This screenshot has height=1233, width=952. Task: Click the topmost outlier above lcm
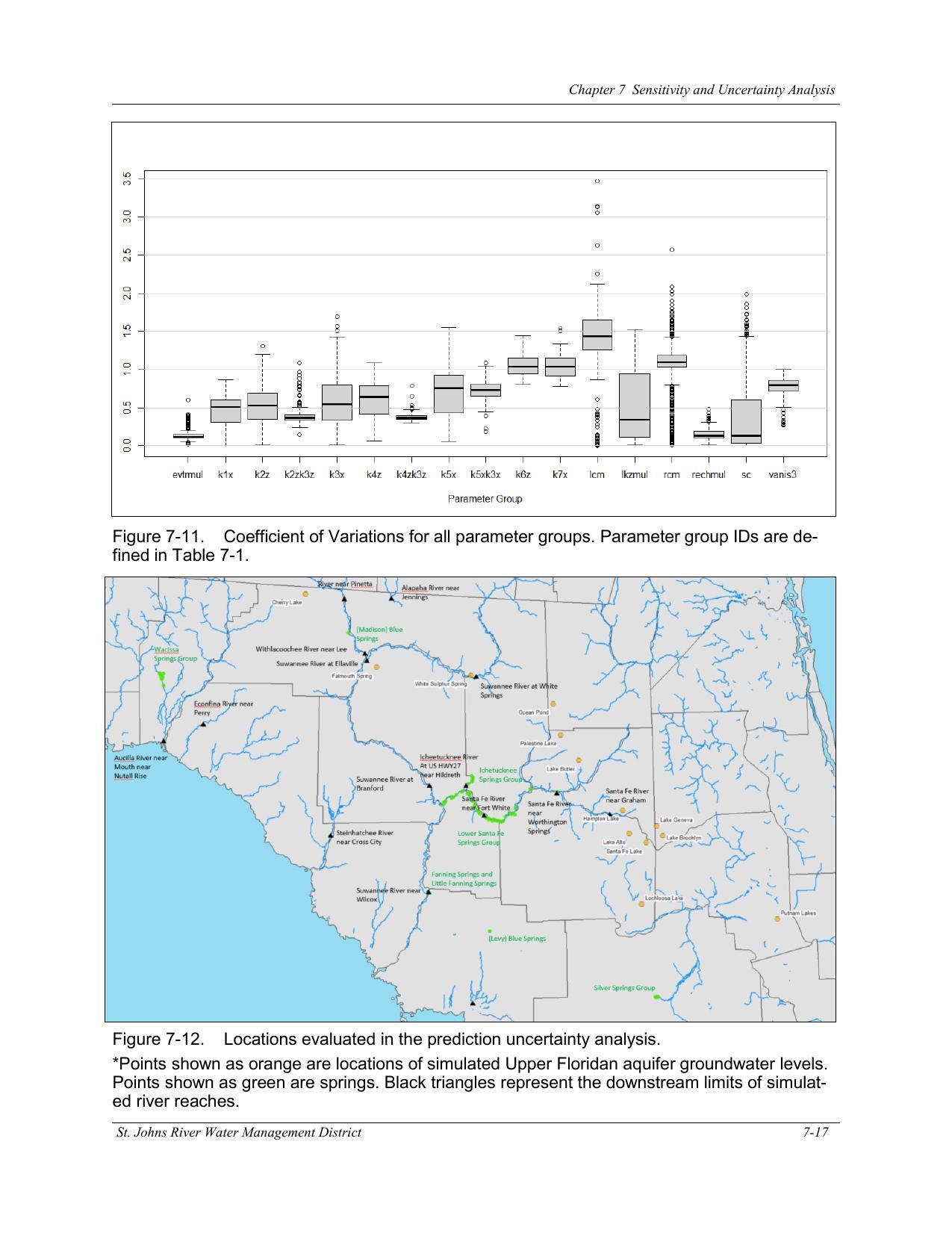(x=597, y=181)
